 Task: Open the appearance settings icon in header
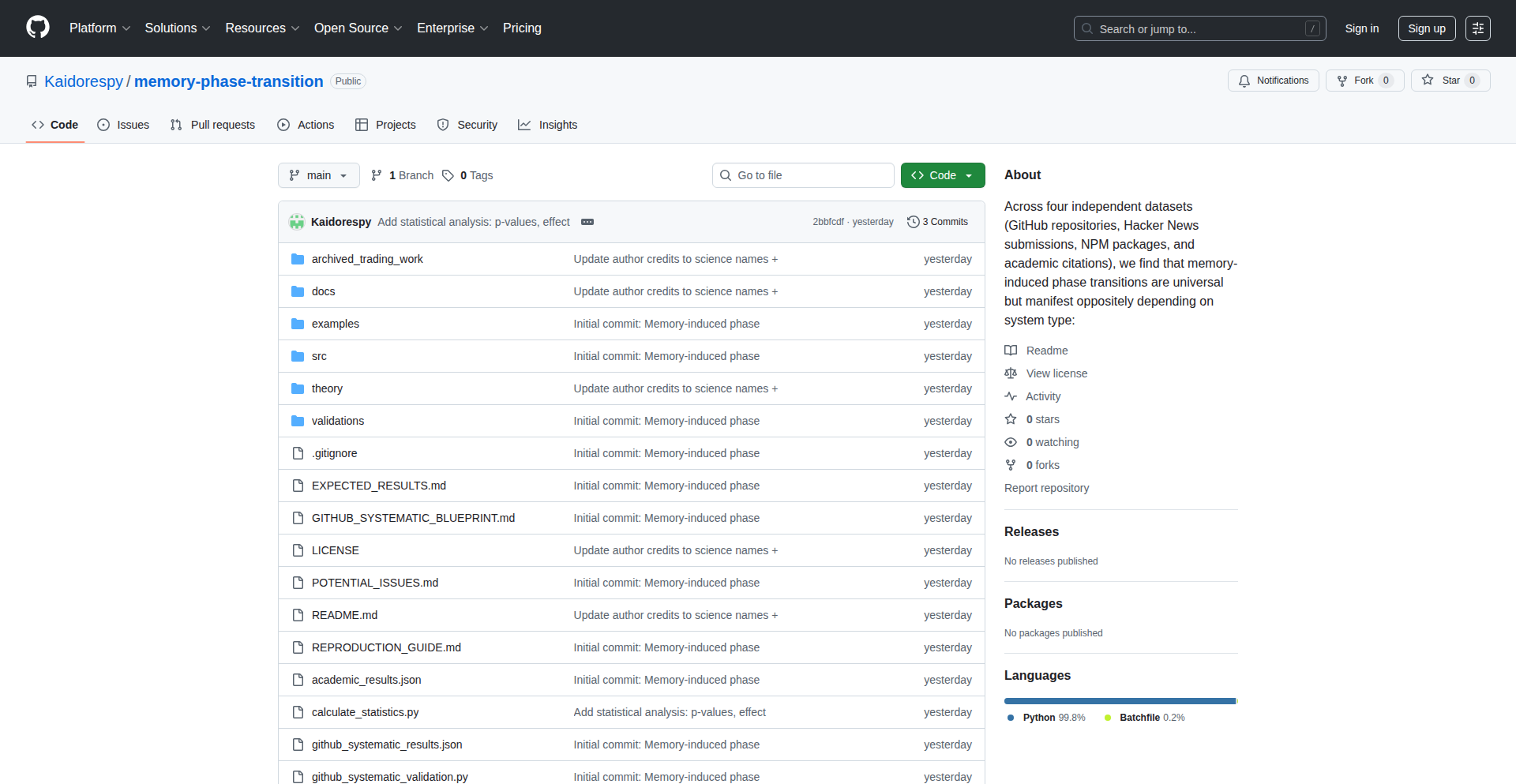click(x=1477, y=28)
